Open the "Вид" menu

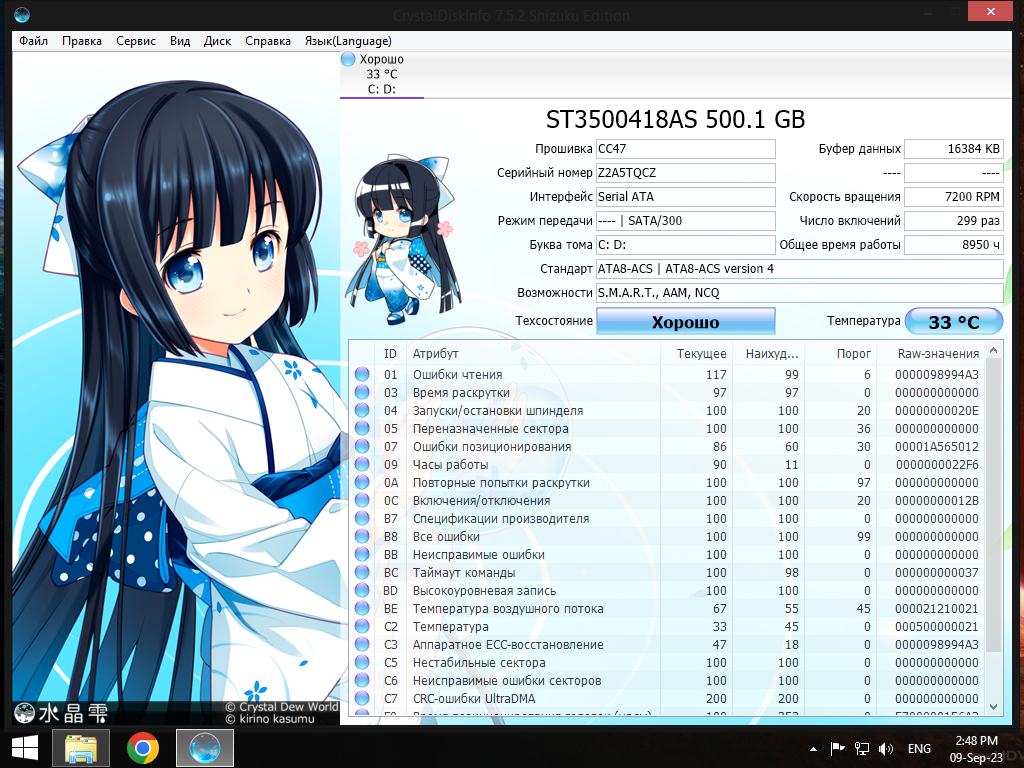pos(179,41)
